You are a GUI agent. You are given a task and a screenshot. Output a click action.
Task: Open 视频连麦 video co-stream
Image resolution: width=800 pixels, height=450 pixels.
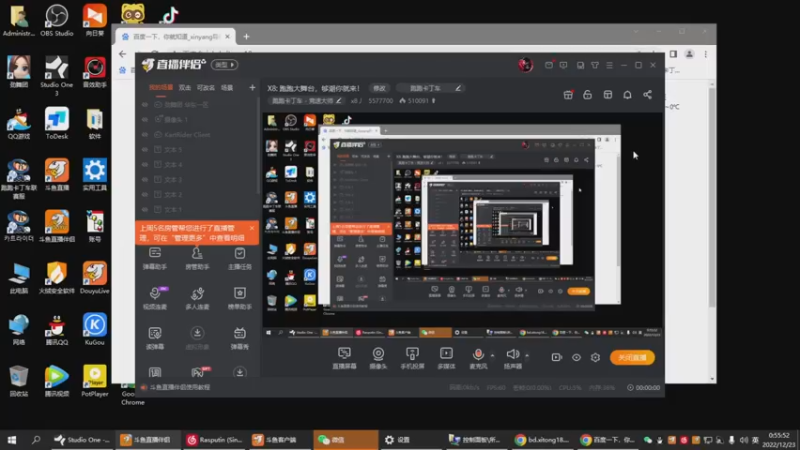[155, 298]
